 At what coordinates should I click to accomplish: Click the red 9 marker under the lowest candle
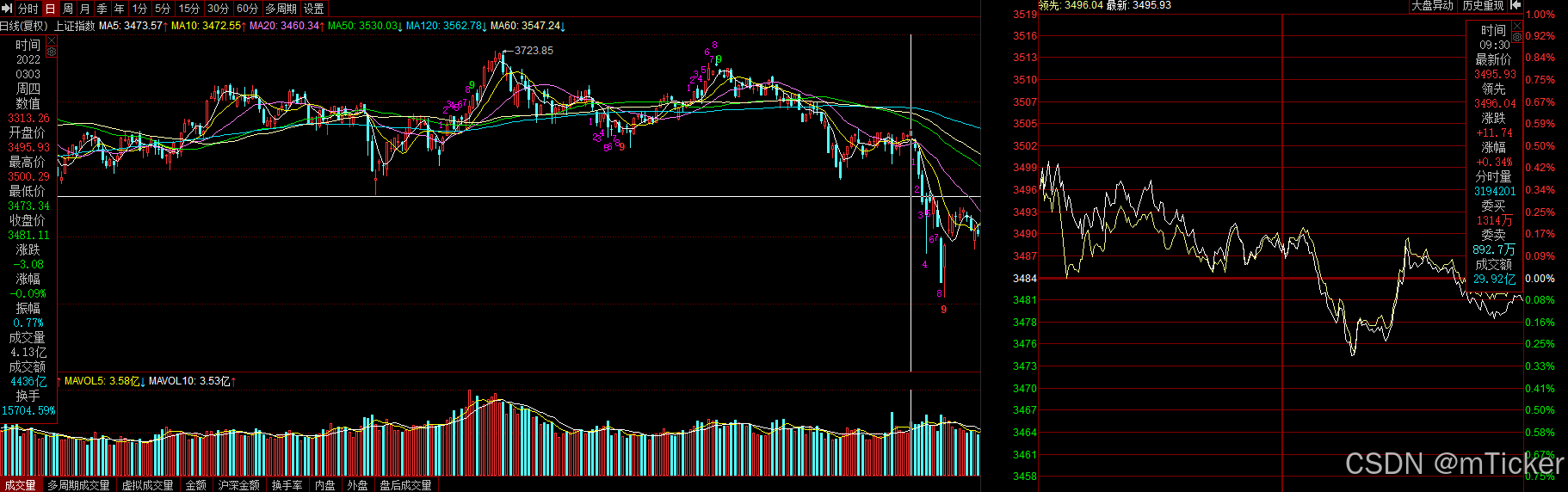pyautogui.click(x=943, y=309)
